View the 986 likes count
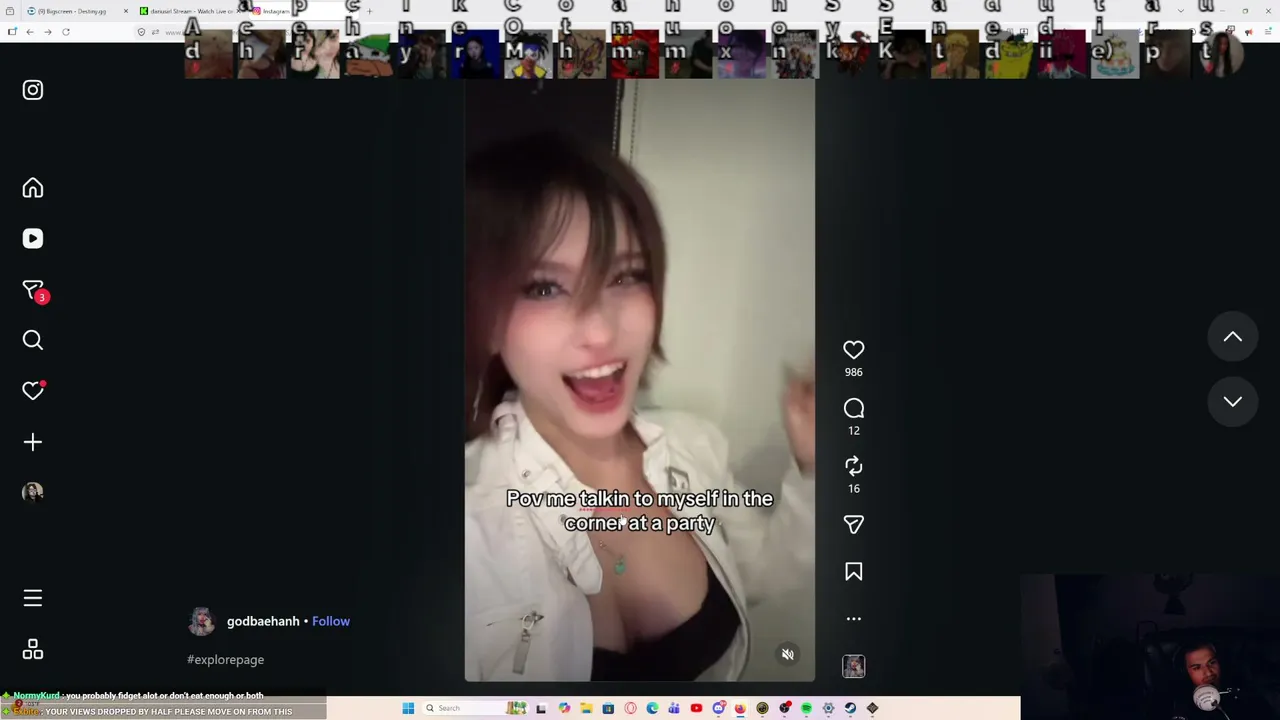 (x=853, y=372)
